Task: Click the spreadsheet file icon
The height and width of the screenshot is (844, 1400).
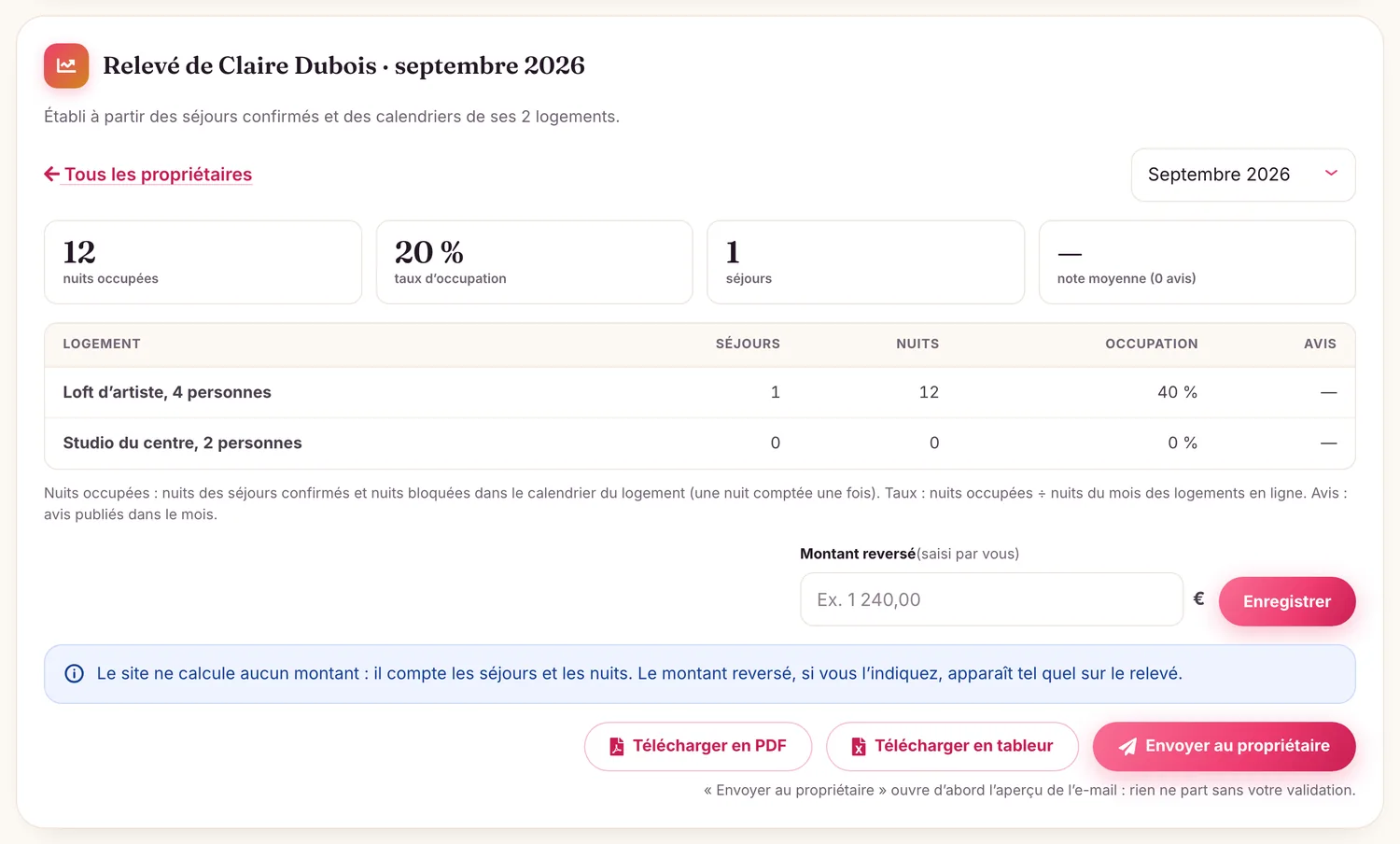Action: click(859, 746)
